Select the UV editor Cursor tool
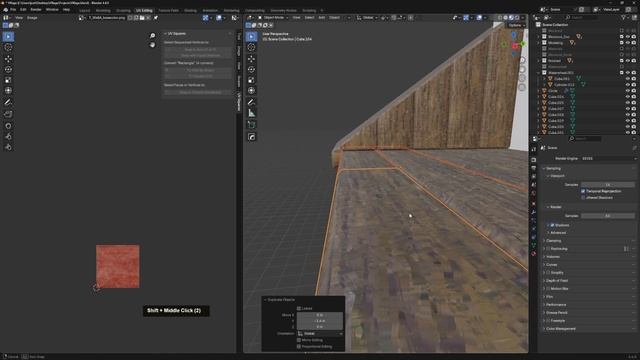The width and height of the screenshot is (640, 360). 8,47
